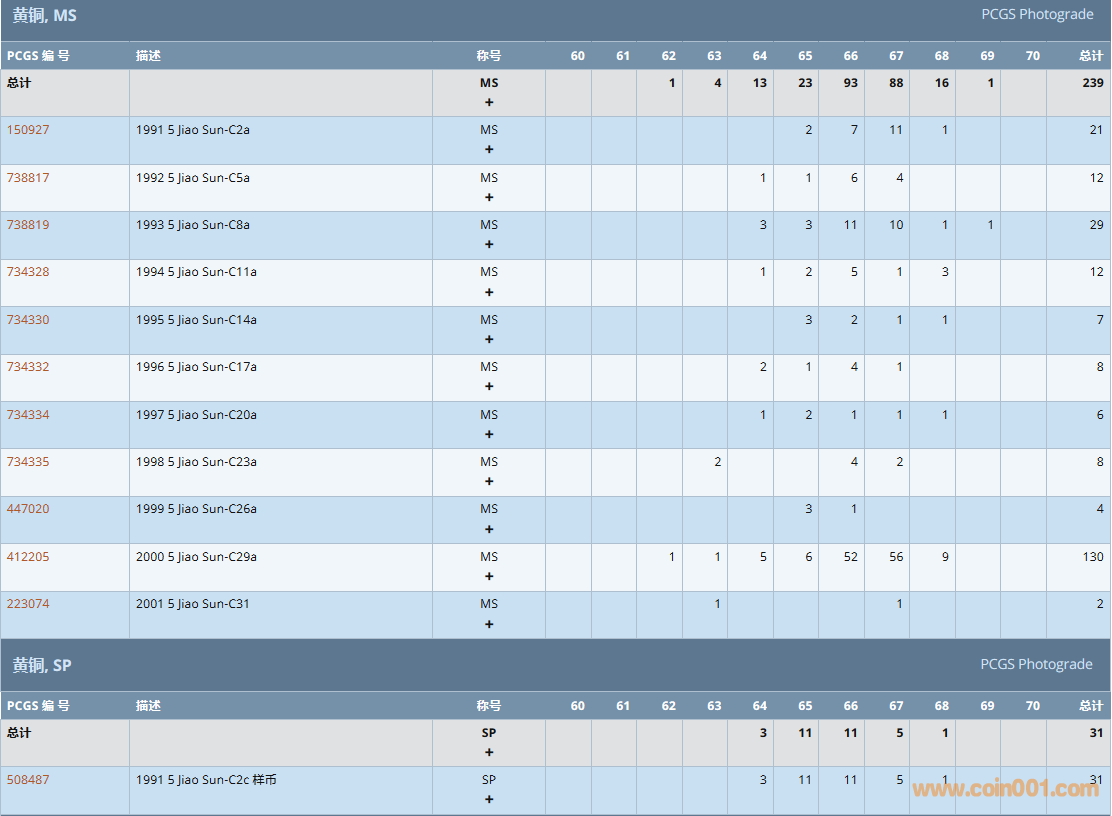Image resolution: width=1112 pixels, height=816 pixels.
Task: Expand plus grade for 2000 Sun-C29a row
Action: (x=489, y=577)
